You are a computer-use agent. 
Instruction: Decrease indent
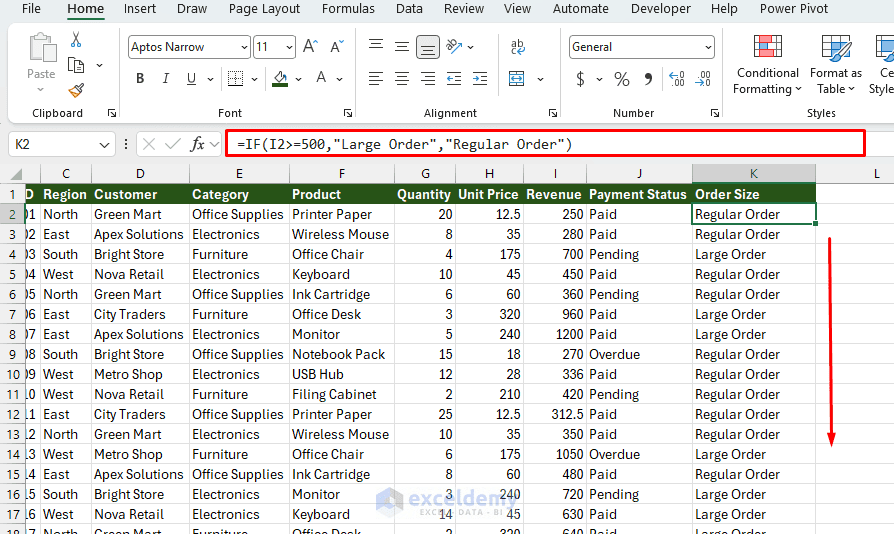click(454, 79)
